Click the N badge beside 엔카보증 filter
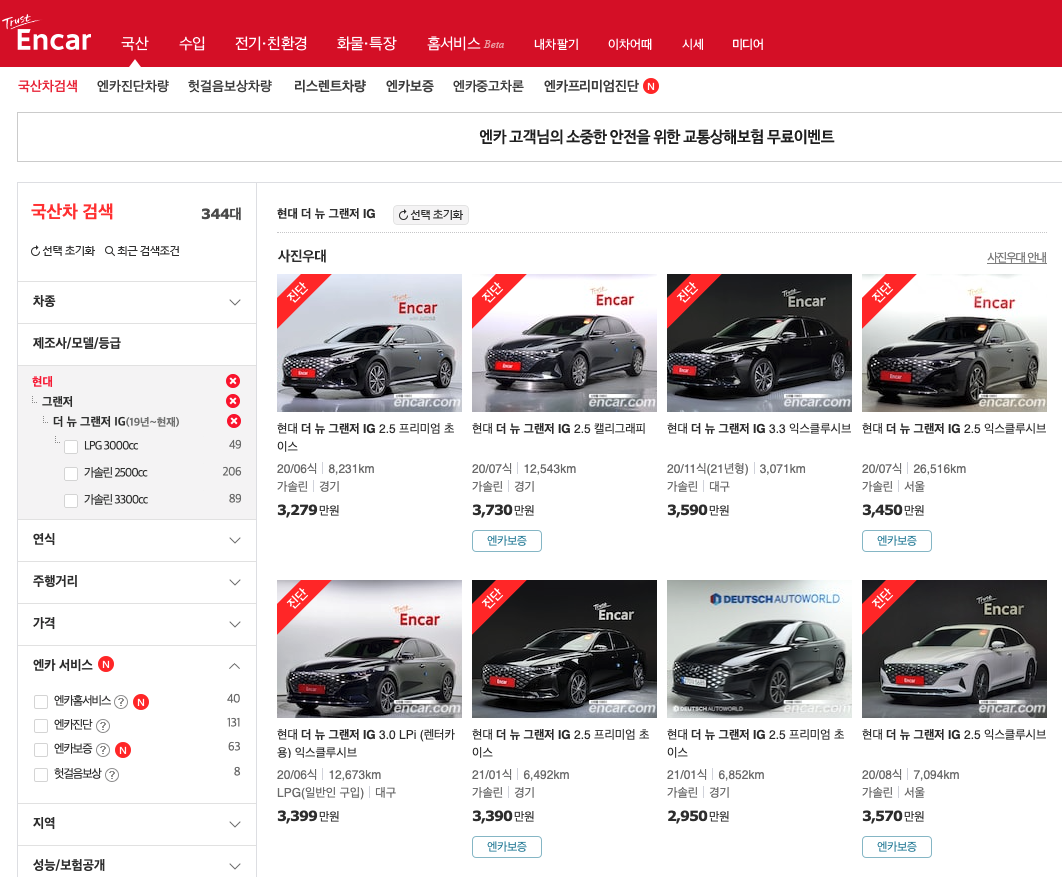This screenshot has height=877, width=1062. (x=123, y=750)
